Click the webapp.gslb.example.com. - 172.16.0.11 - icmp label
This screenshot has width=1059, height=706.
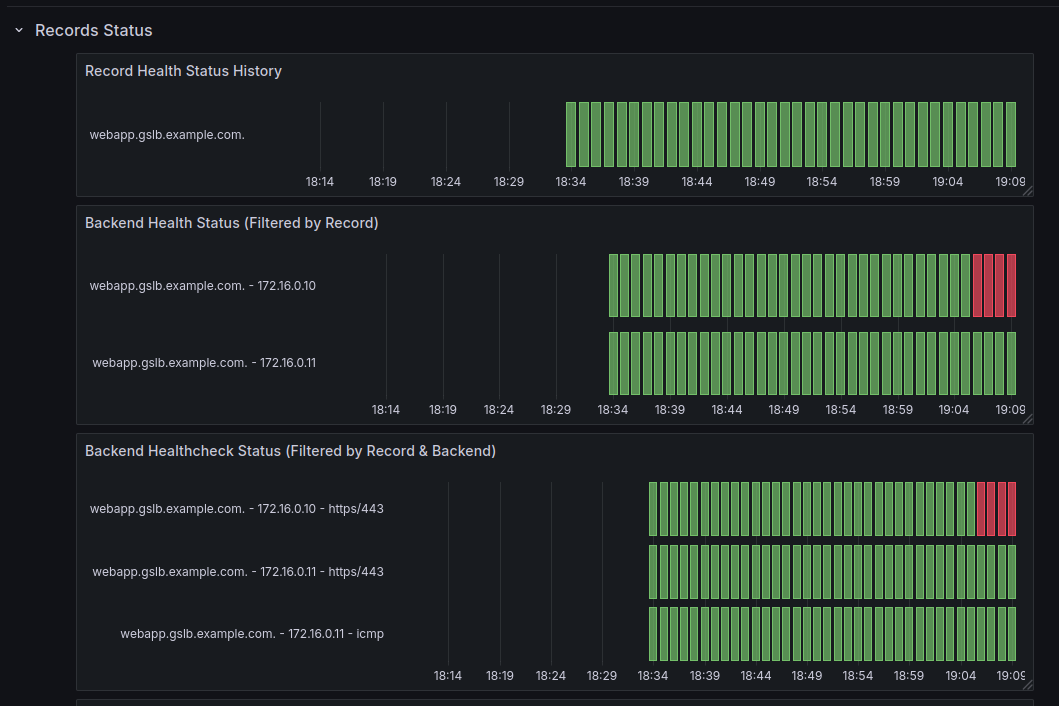click(252, 634)
